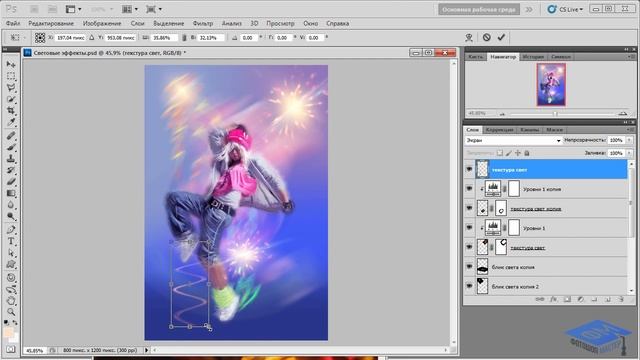Select the Crop tool
The image size is (640, 360).
(11, 111)
